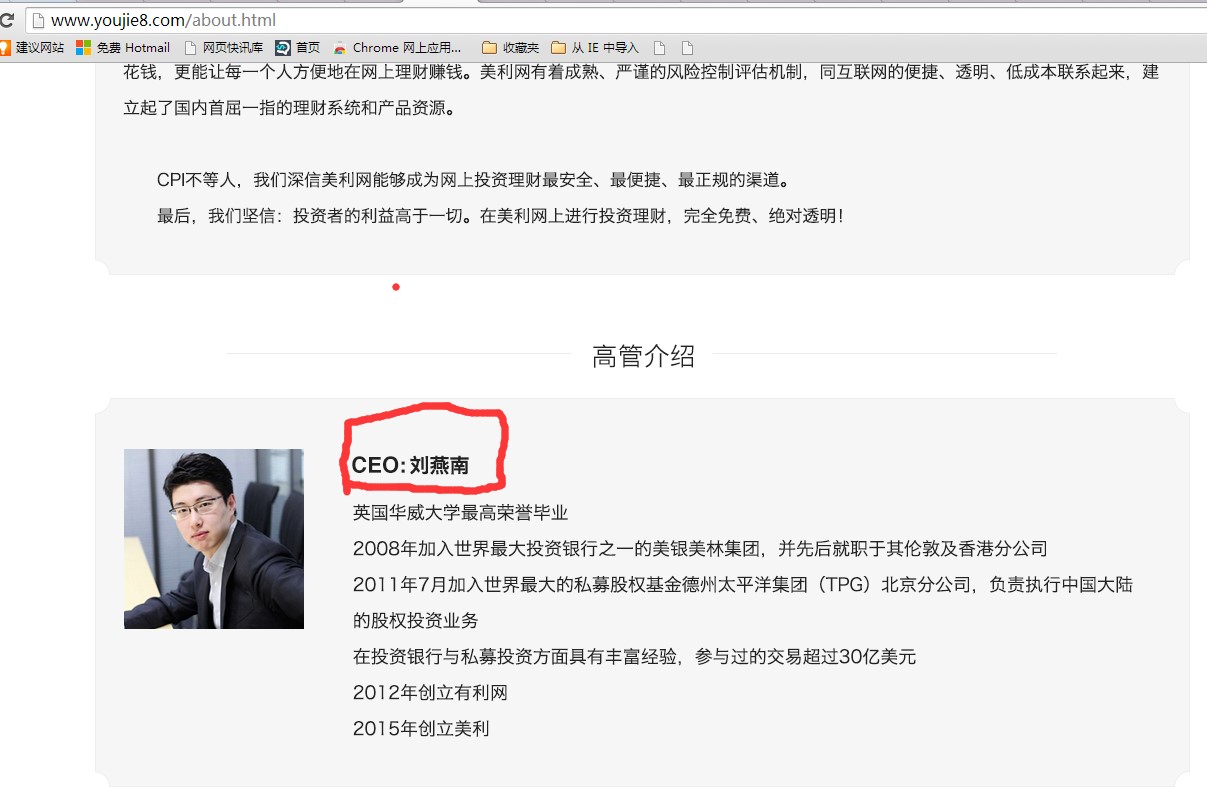Click the 2015年创立美利 line

(421, 728)
